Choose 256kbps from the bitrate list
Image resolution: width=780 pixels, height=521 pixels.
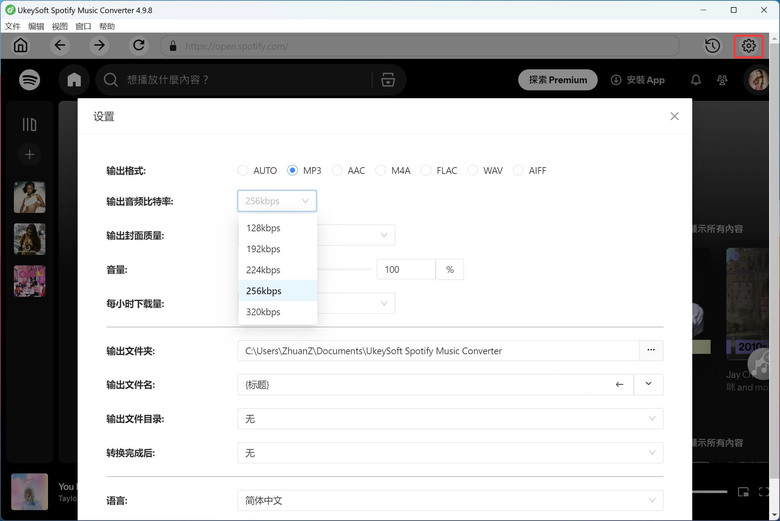pos(278,291)
